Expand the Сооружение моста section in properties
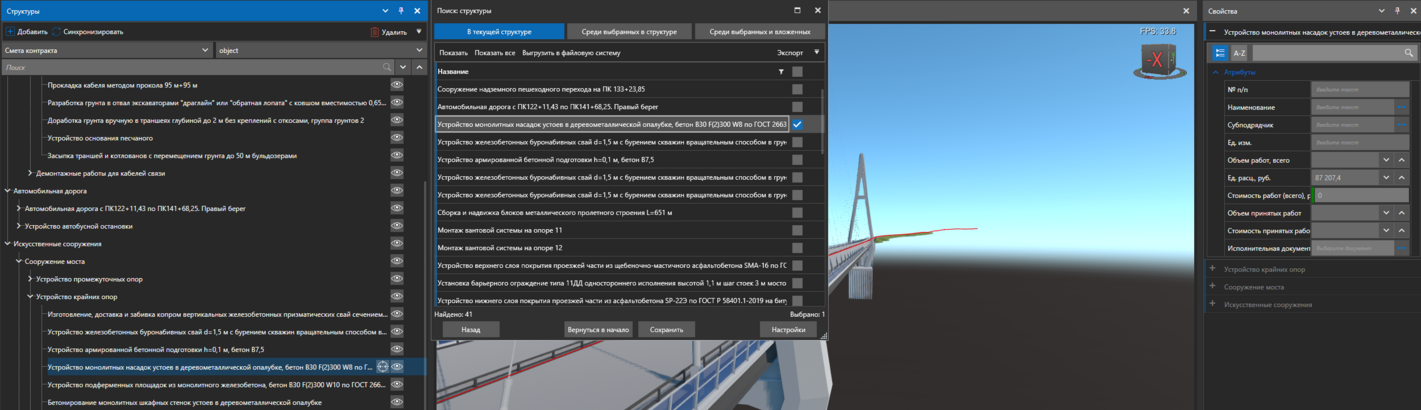Image resolution: width=1421 pixels, height=410 pixels. (1212, 287)
